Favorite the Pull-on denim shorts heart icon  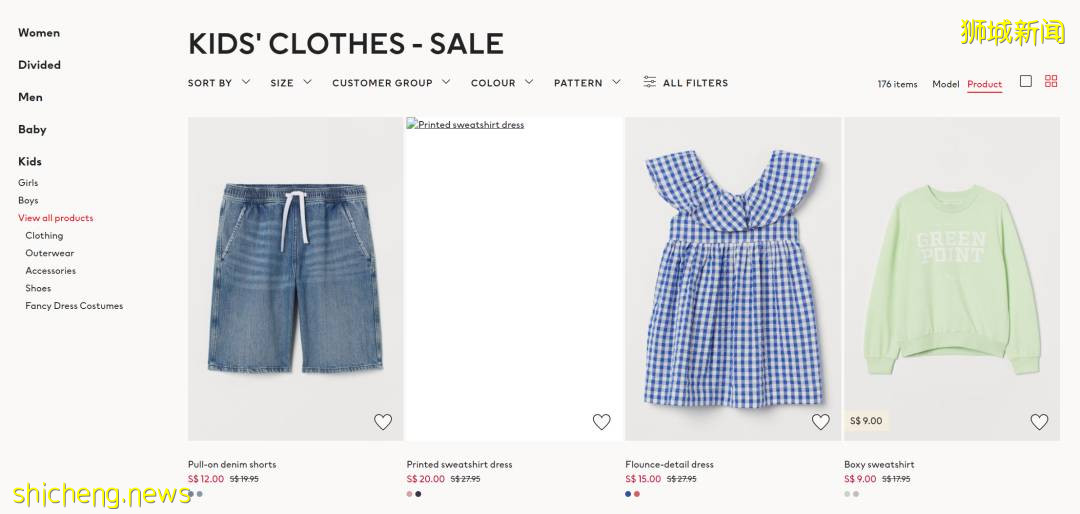[383, 422]
